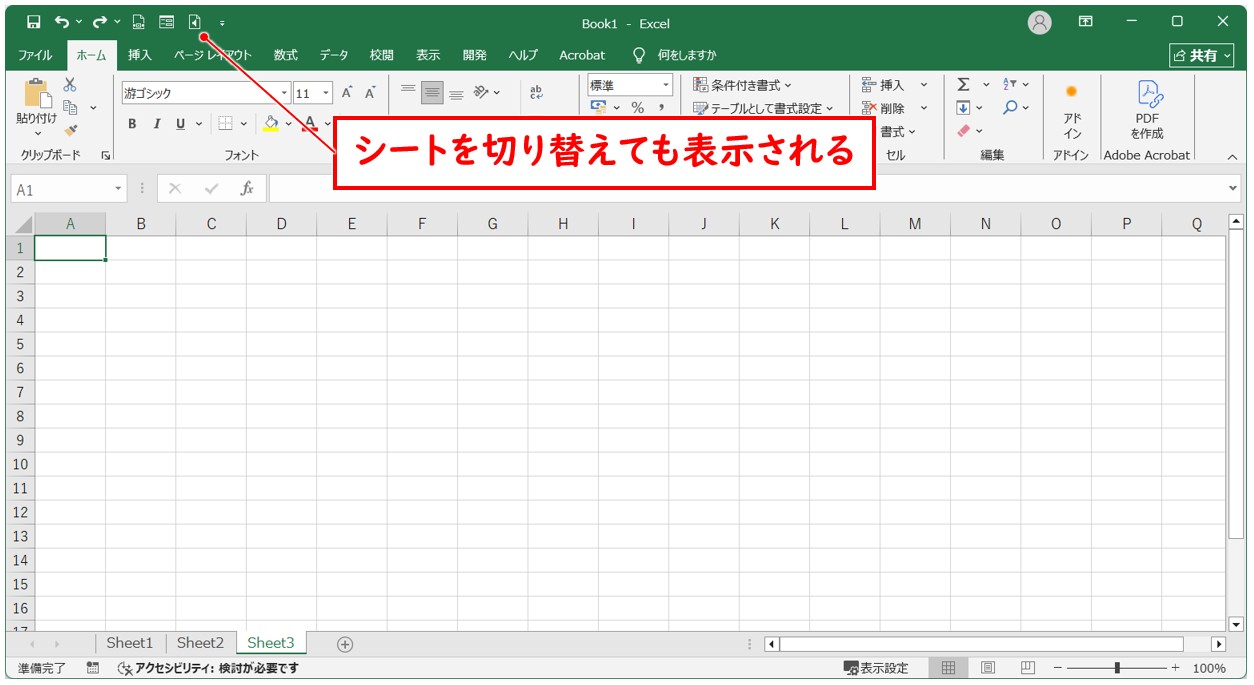
Task: Open 条件付き書式 menu
Action: tap(742, 85)
